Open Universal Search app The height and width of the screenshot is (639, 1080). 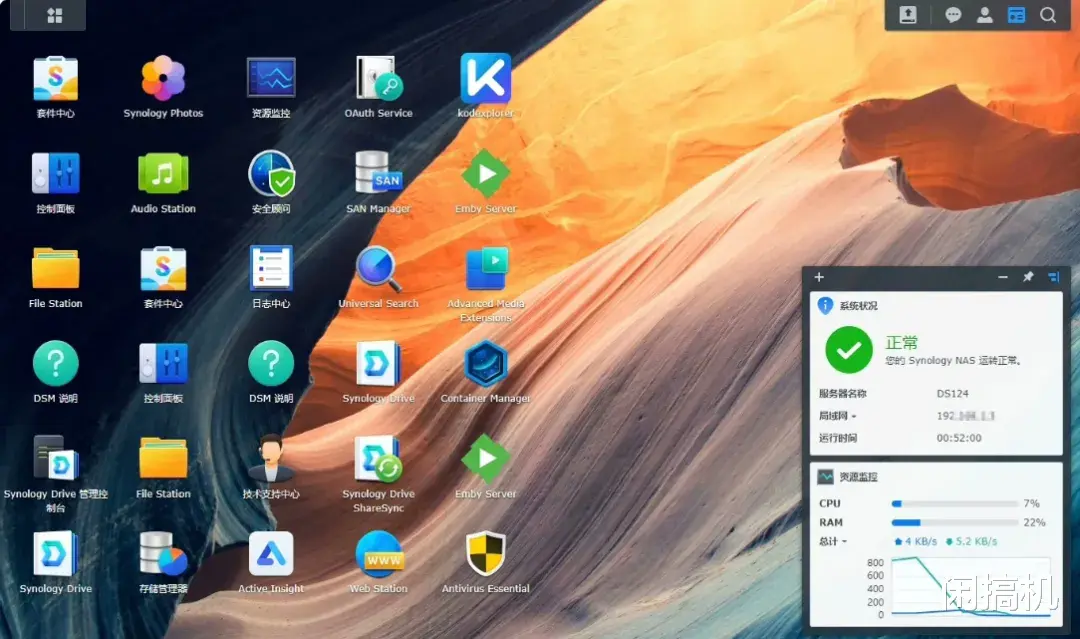coord(378,277)
